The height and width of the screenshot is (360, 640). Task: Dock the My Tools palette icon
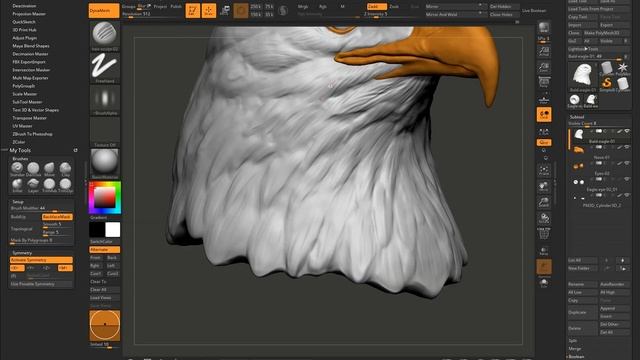[x=76, y=151]
